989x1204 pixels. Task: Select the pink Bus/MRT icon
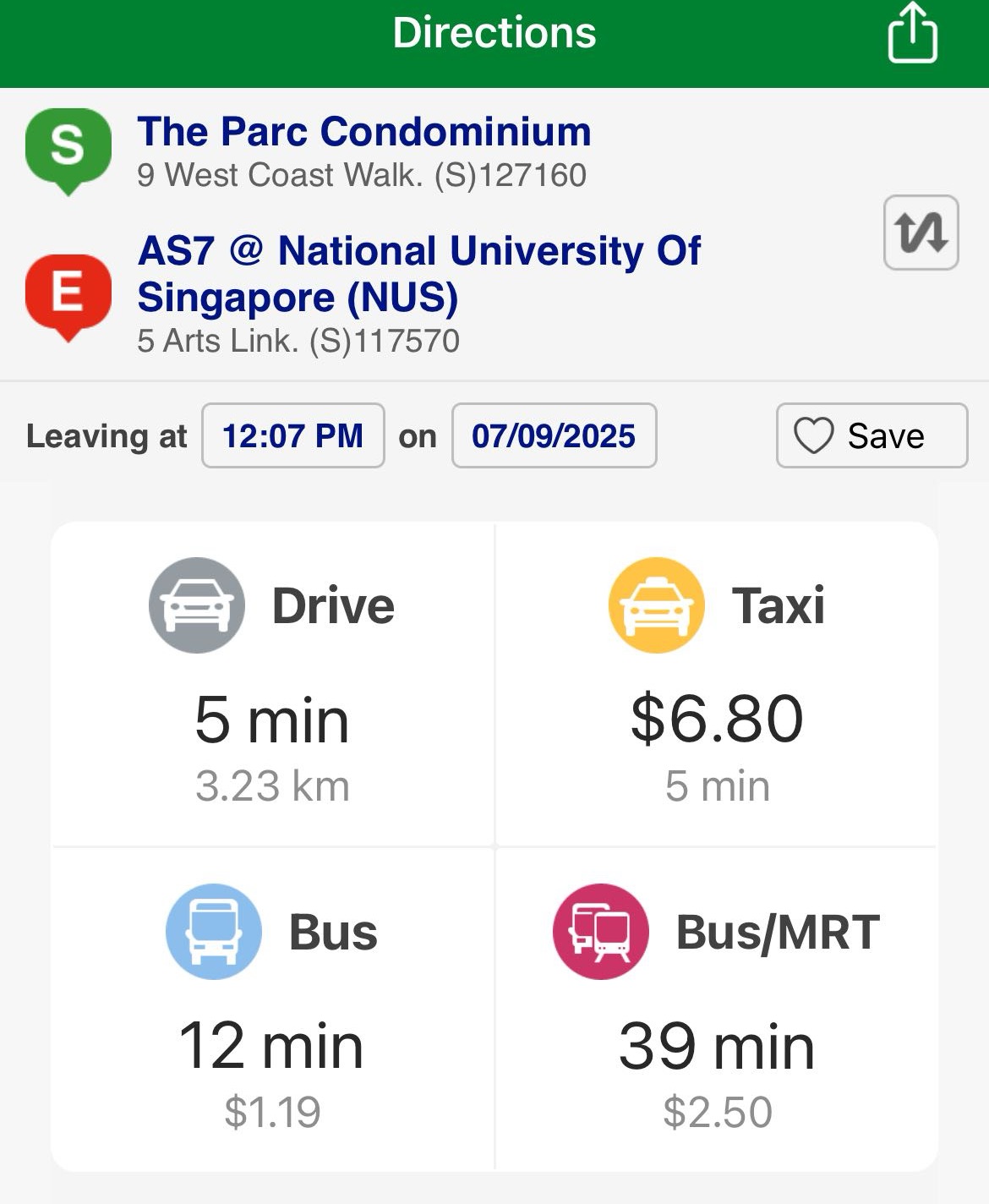600,932
